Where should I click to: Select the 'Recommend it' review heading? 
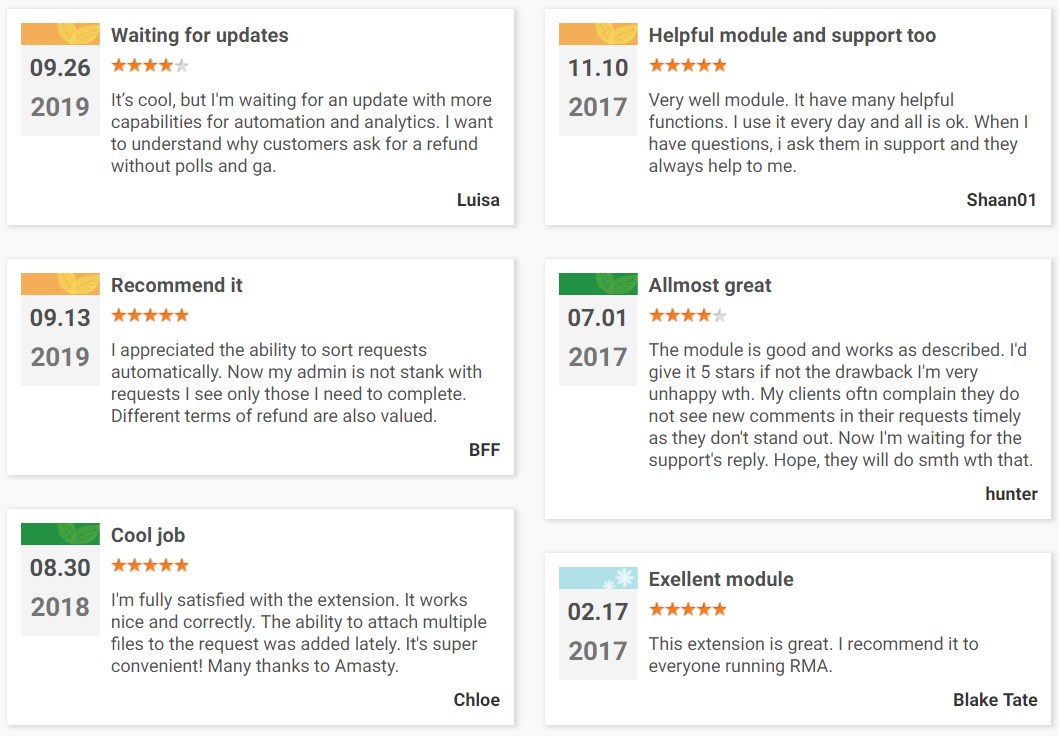[177, 285]
